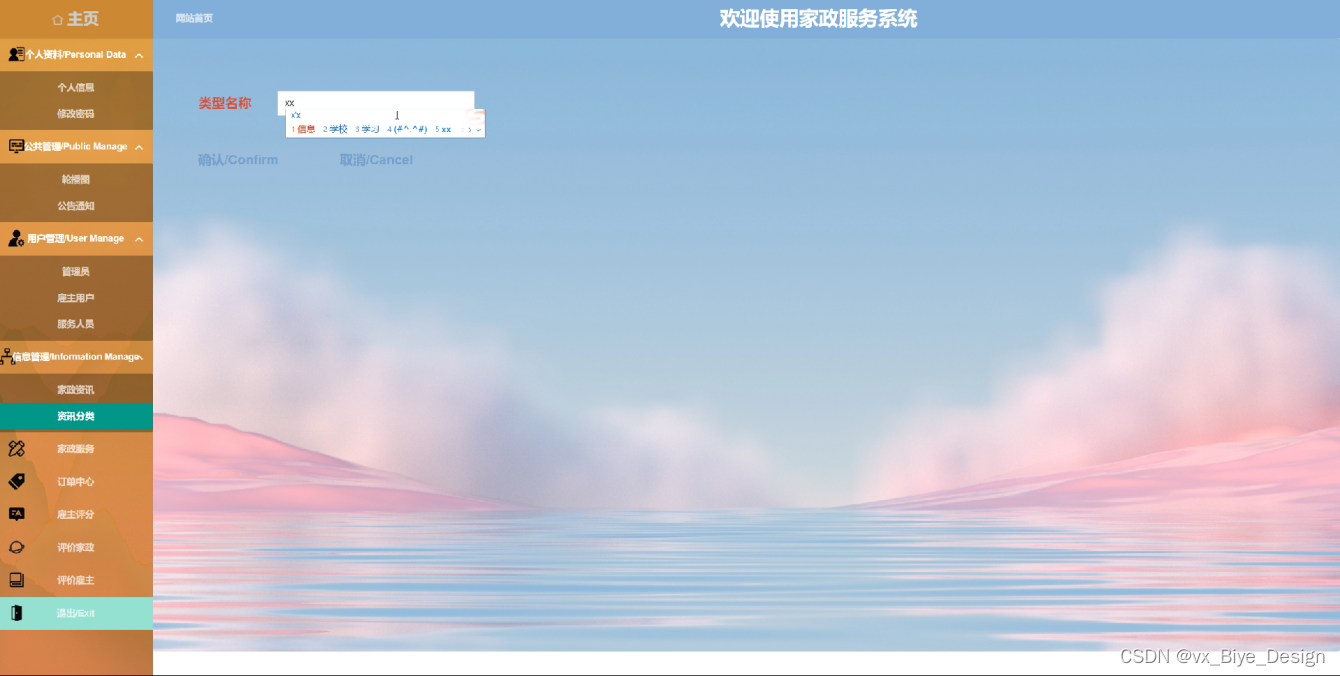Click the 雇主评分 chat icon
Viewport: 1340px width, 676px height.
16,514
